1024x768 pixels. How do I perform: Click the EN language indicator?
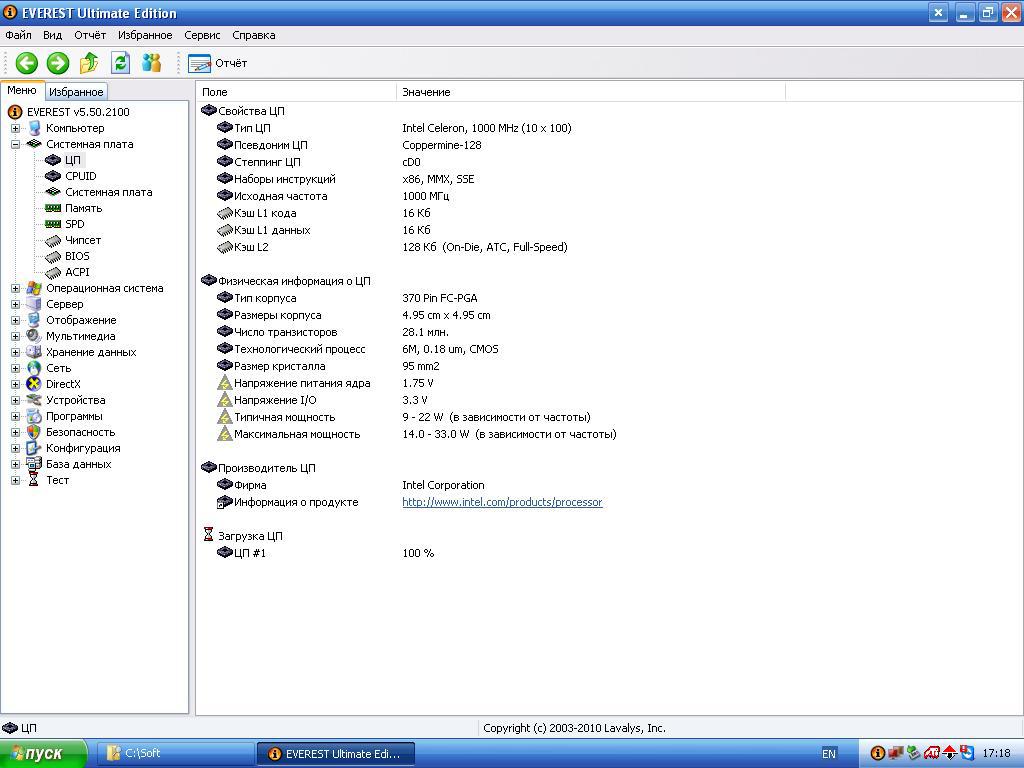click(829, 754)
